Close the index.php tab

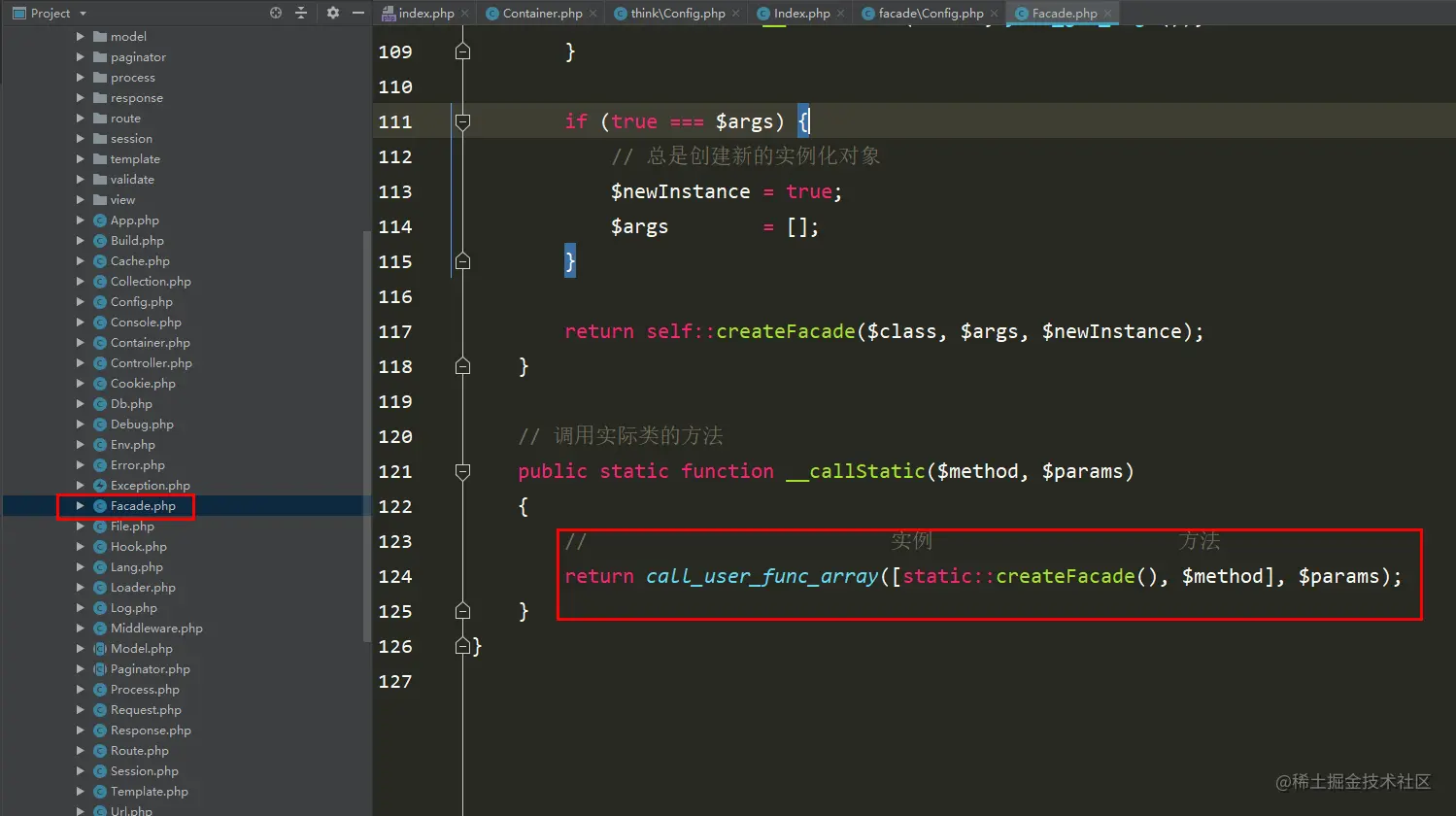click(464, 14)
